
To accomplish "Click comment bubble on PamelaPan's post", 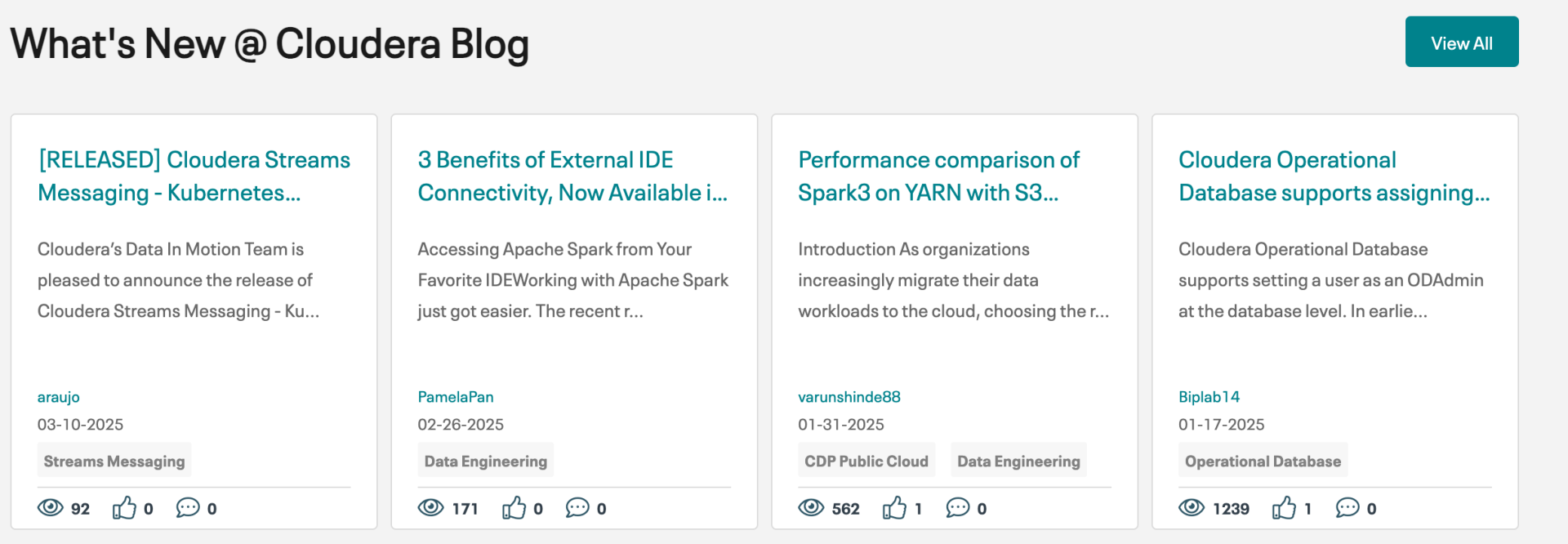I will point(577,508).
